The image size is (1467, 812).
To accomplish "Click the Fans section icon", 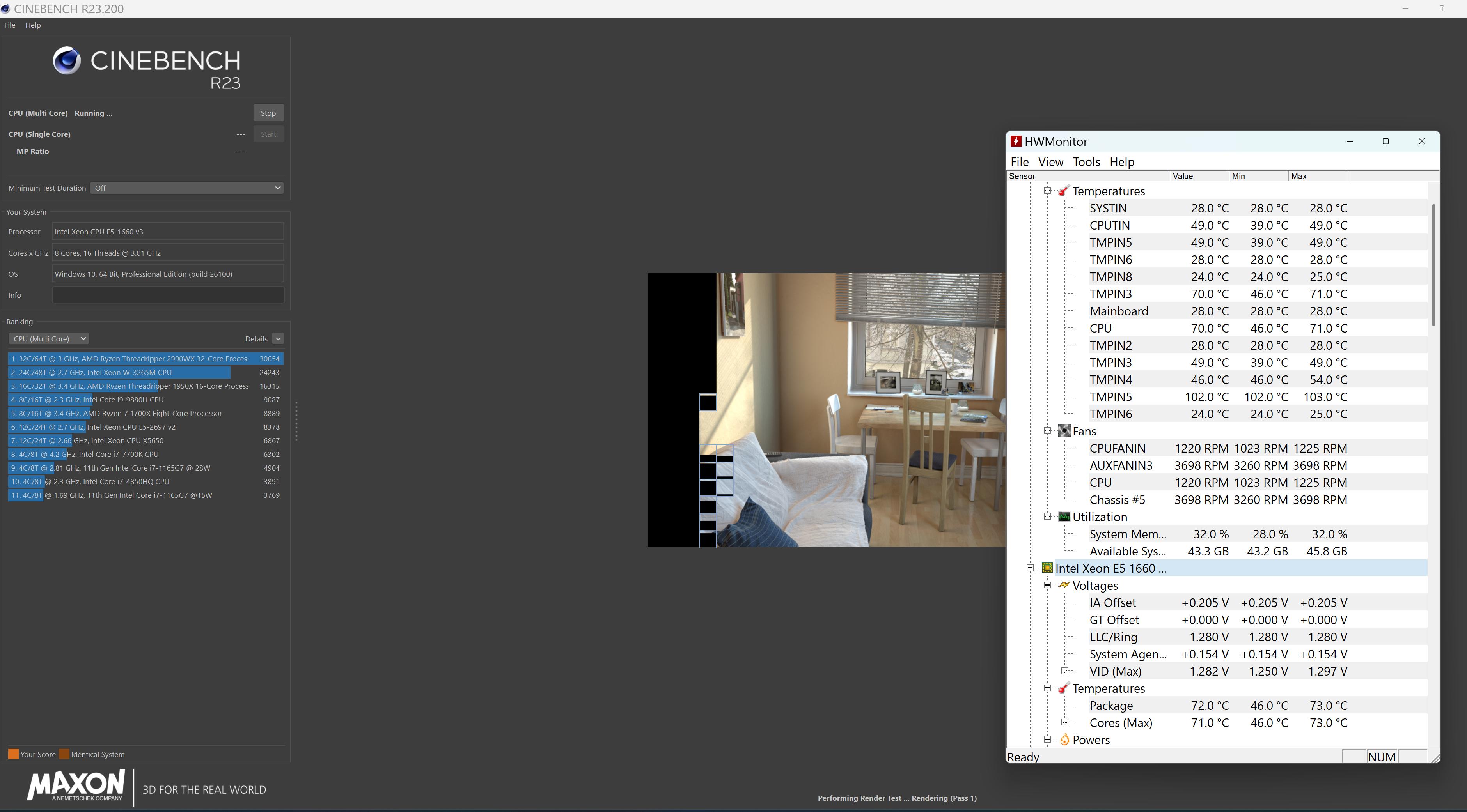I will (1064, 431).
